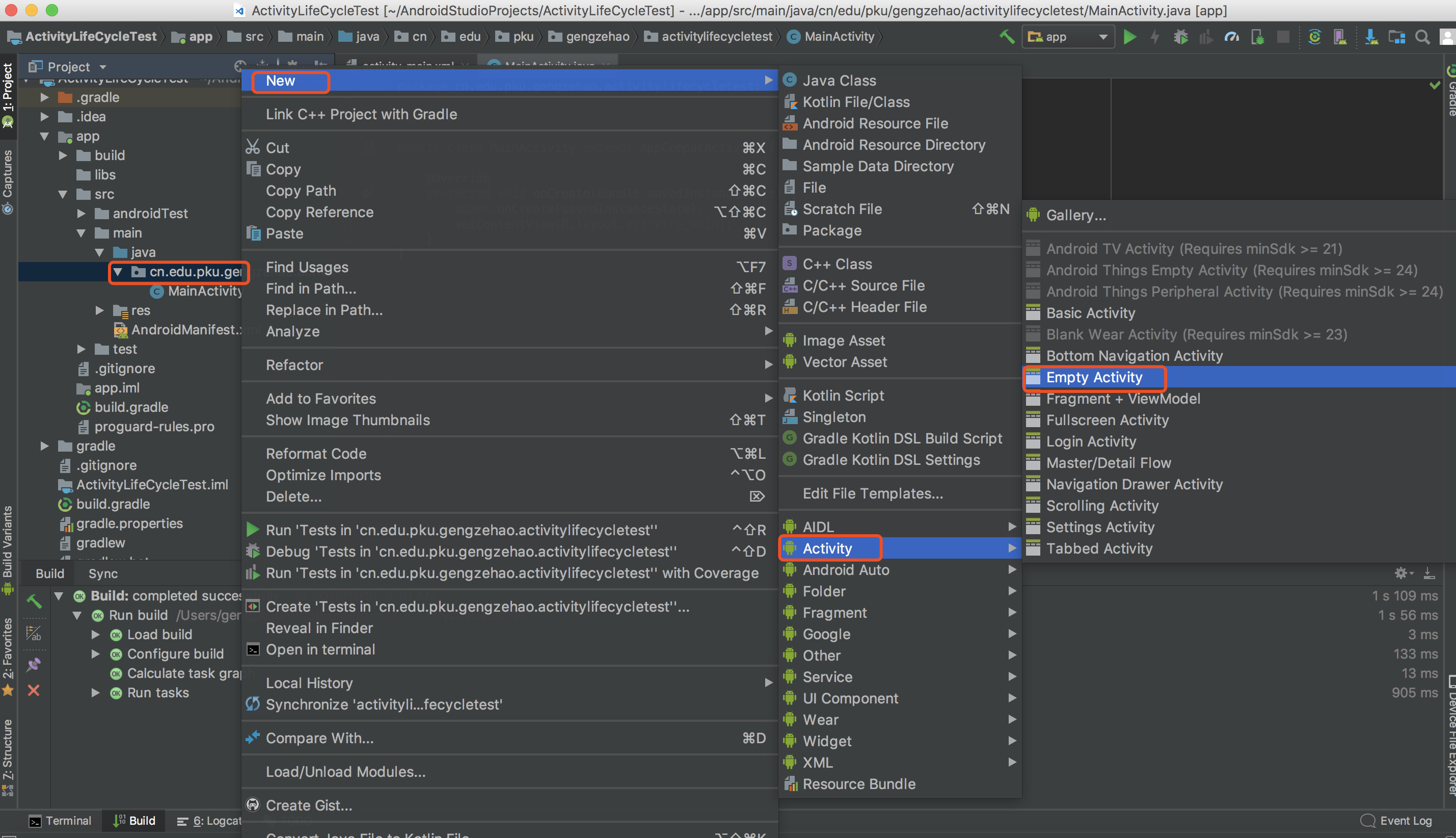Open the SDK Manager download icon
This screenshot has height=838, width=1456.
(1371, 37)
